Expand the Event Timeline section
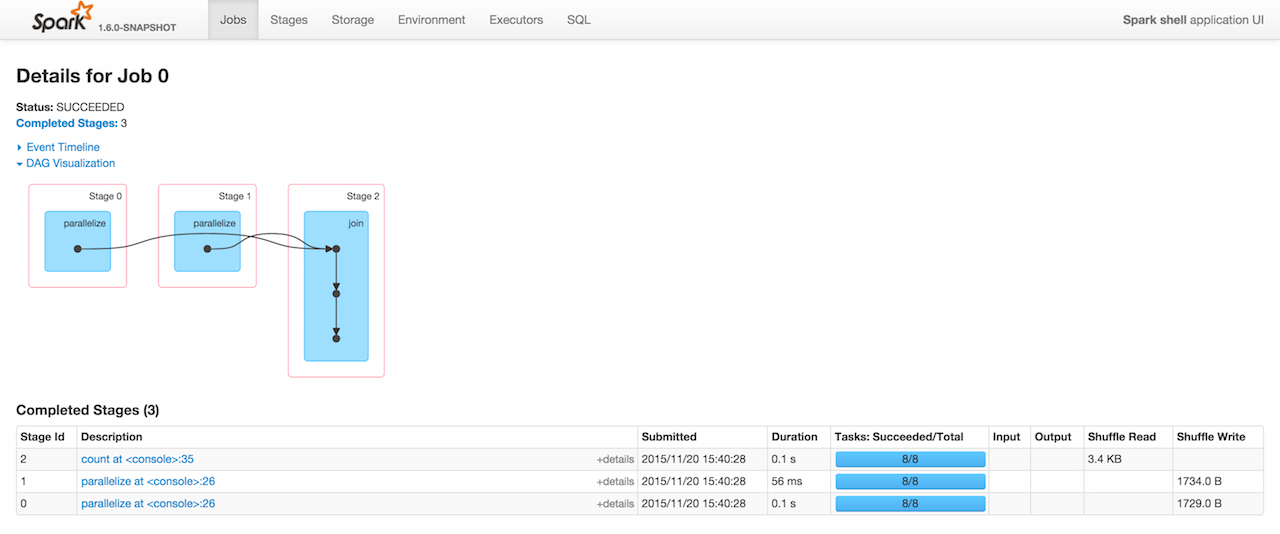This screenshot has width=1280, height=534. coord(62,147)
